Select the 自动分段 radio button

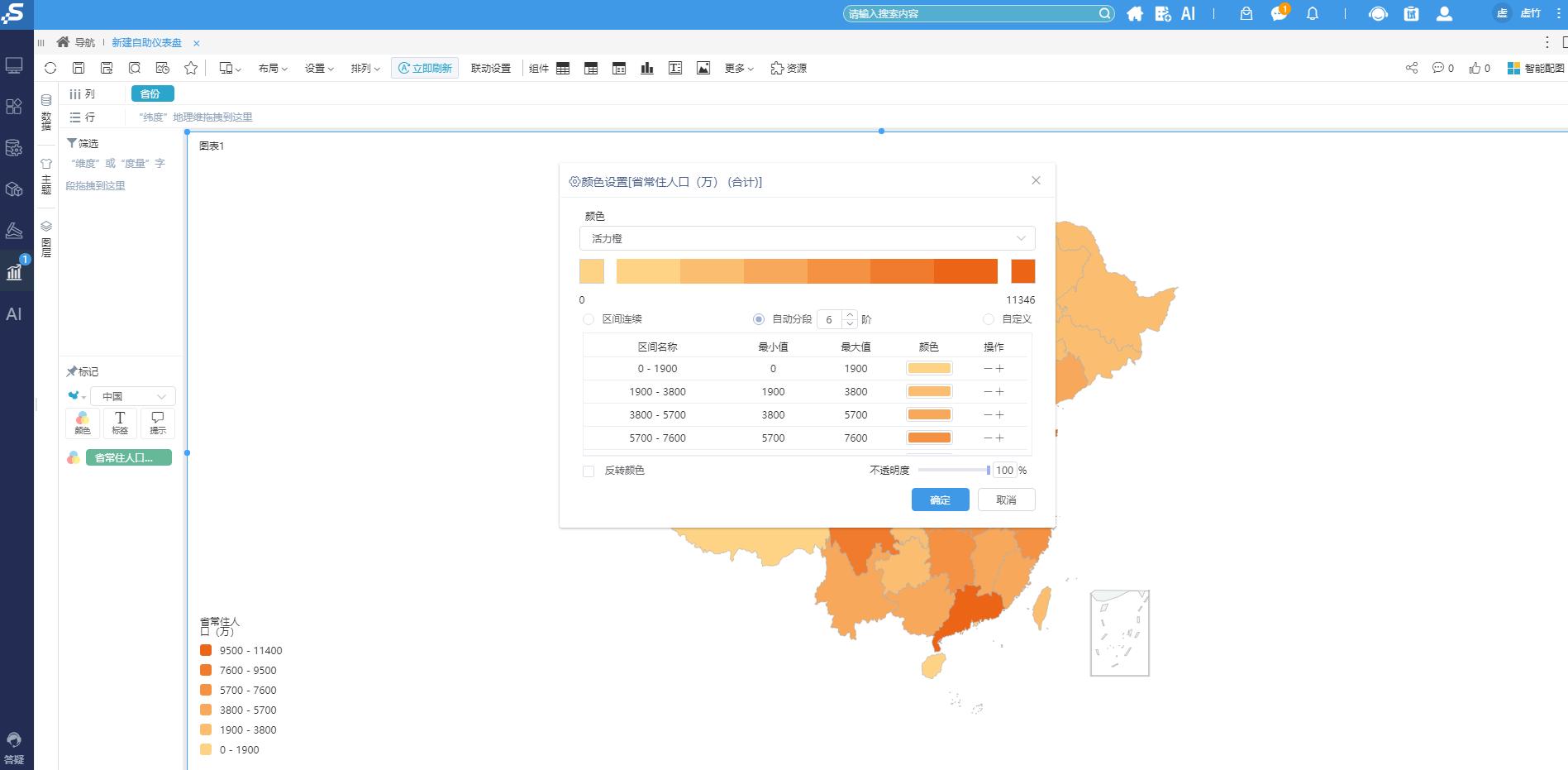[758, 319]
